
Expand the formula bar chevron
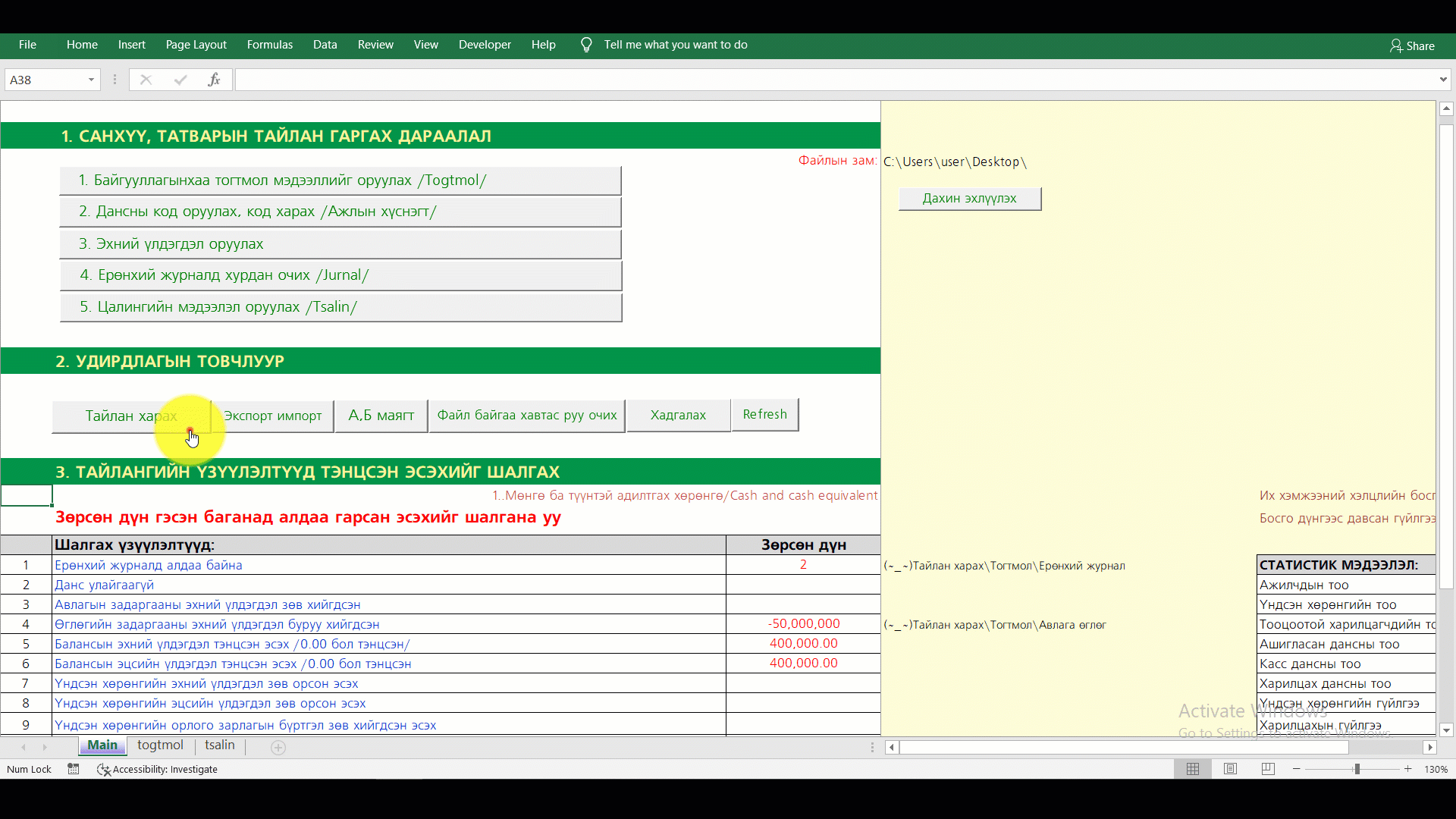tap(1442, 80)
